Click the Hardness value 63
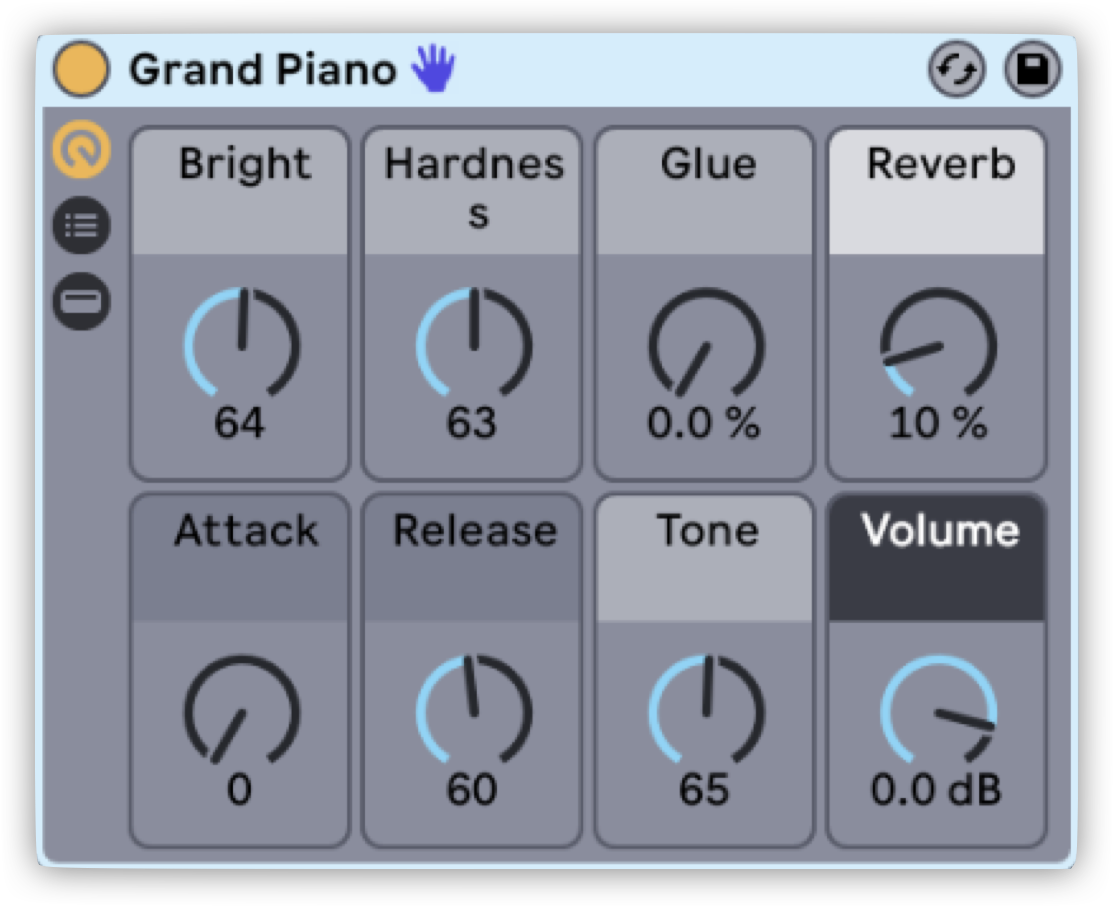The image size is (1114, 906). tap(471, 422)
